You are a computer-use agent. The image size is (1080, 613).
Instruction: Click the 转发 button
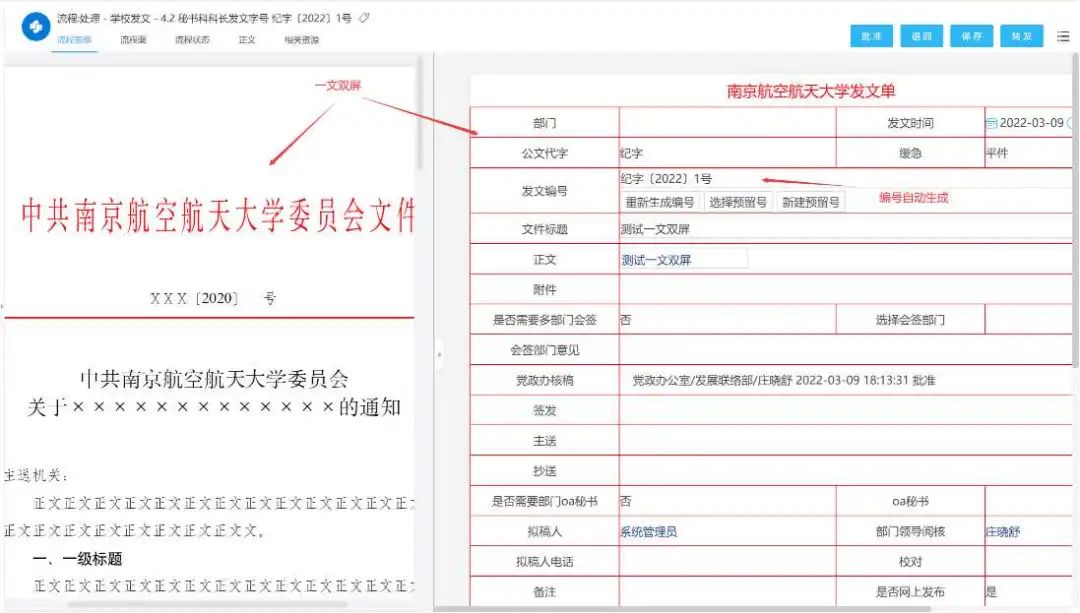click(1021, 37)
